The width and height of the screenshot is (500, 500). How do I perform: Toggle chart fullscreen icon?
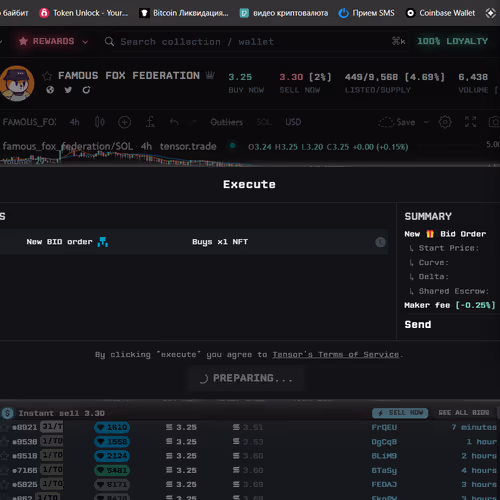tap(470, 122)
